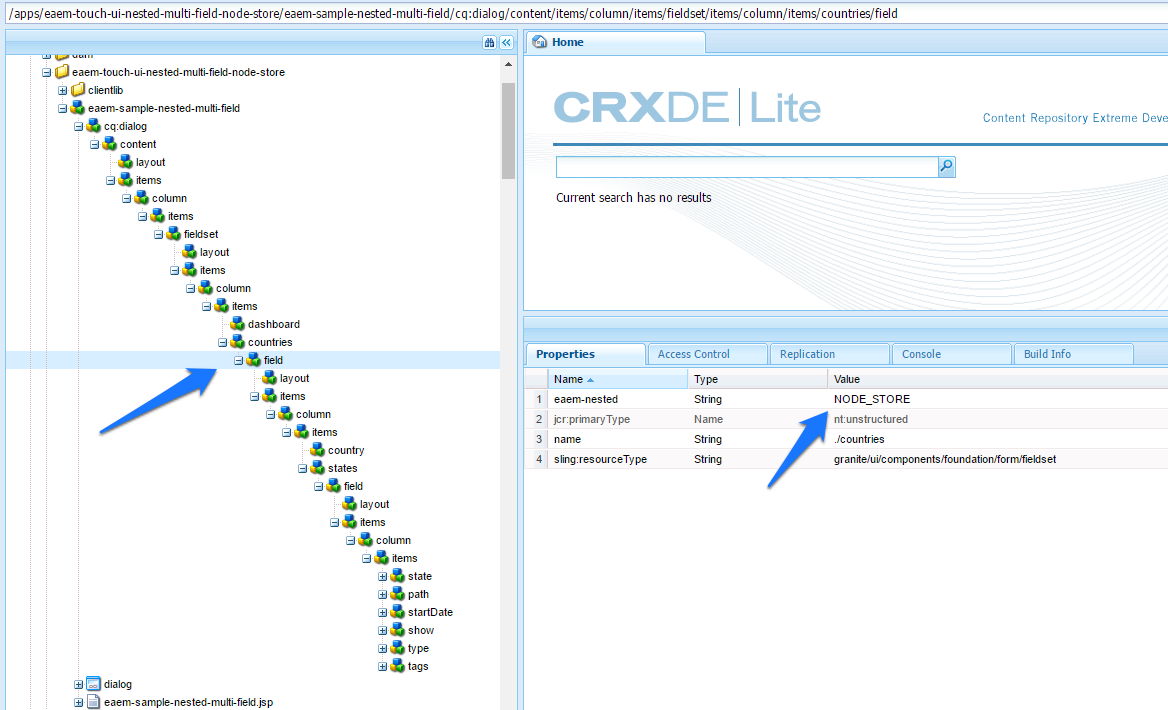Image resolution: width=1168 pixels, height=710 pixels.
Task: Select the sling:resourceType property name
Action: (600, 460)
